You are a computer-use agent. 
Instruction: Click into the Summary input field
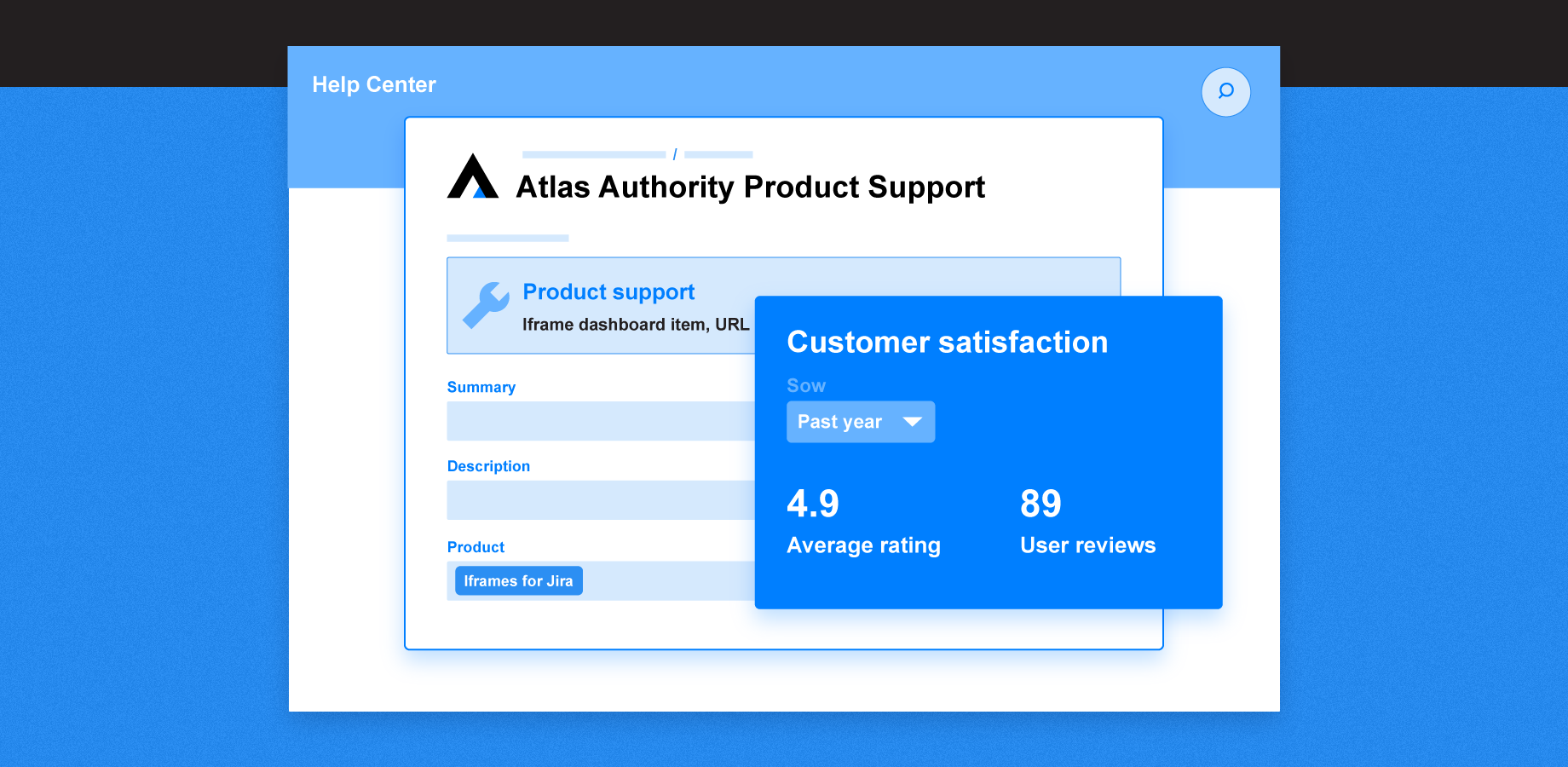tap(601, 421)
